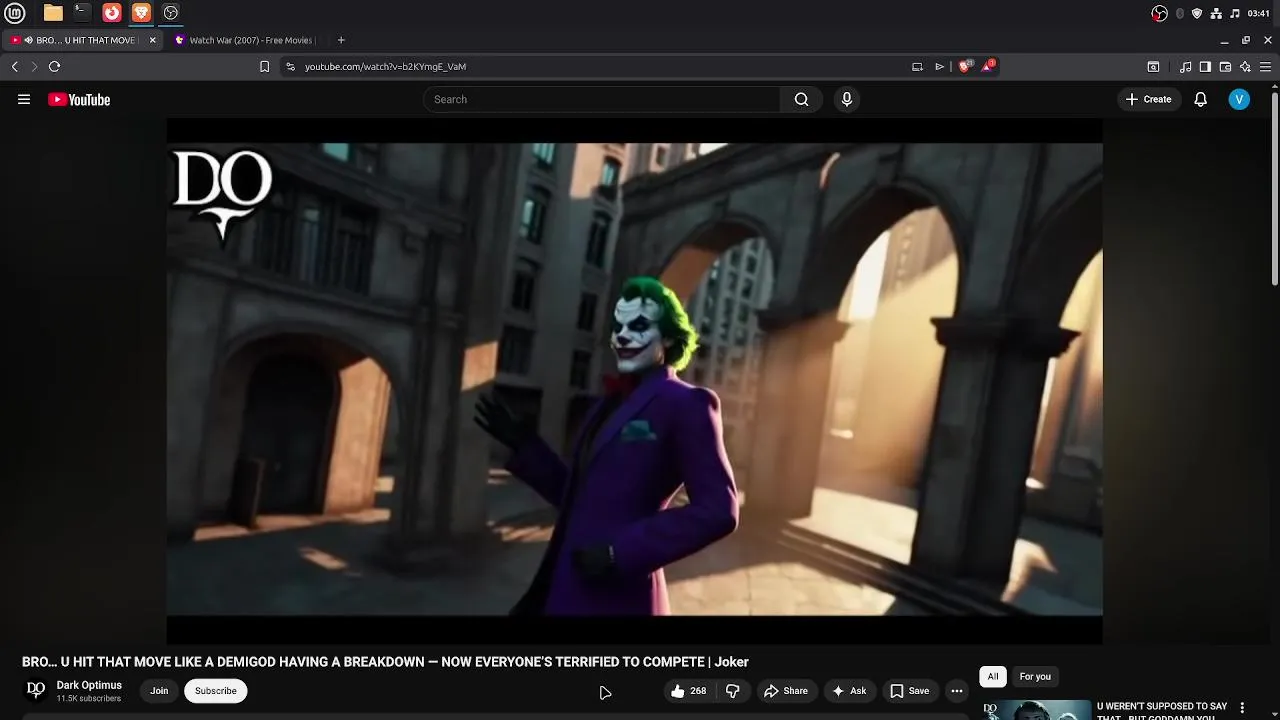Click the video title text
This screenshot has height=720, width=1280.
[385, 662]
